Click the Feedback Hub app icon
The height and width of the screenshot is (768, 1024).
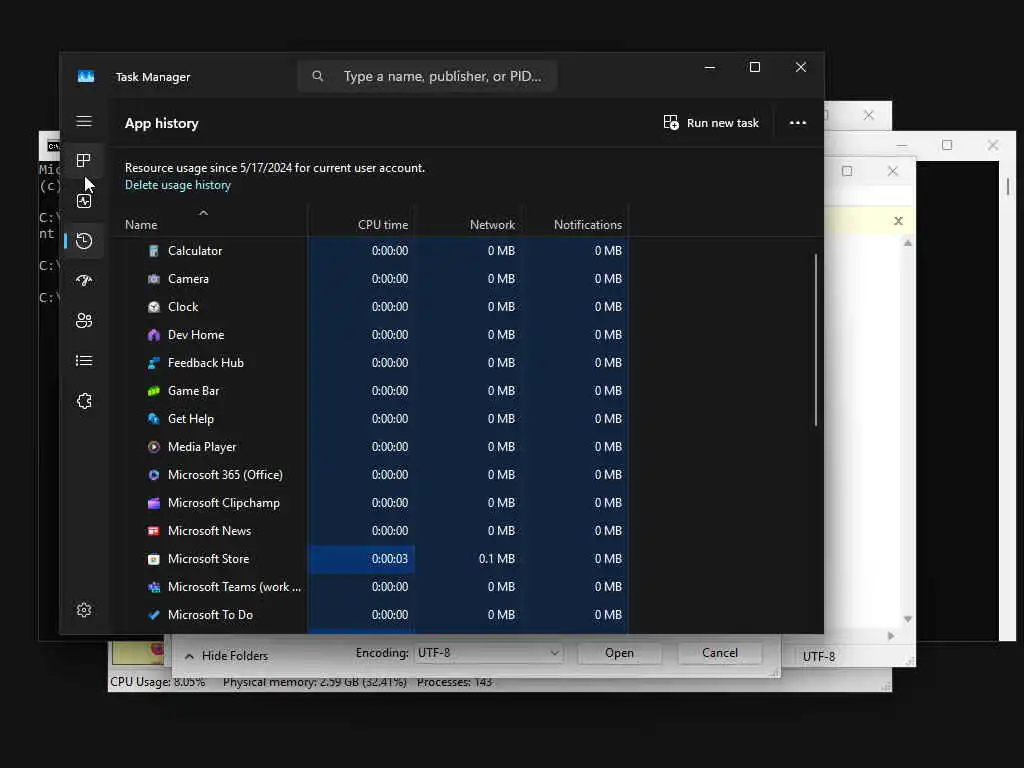pos(153,363)
